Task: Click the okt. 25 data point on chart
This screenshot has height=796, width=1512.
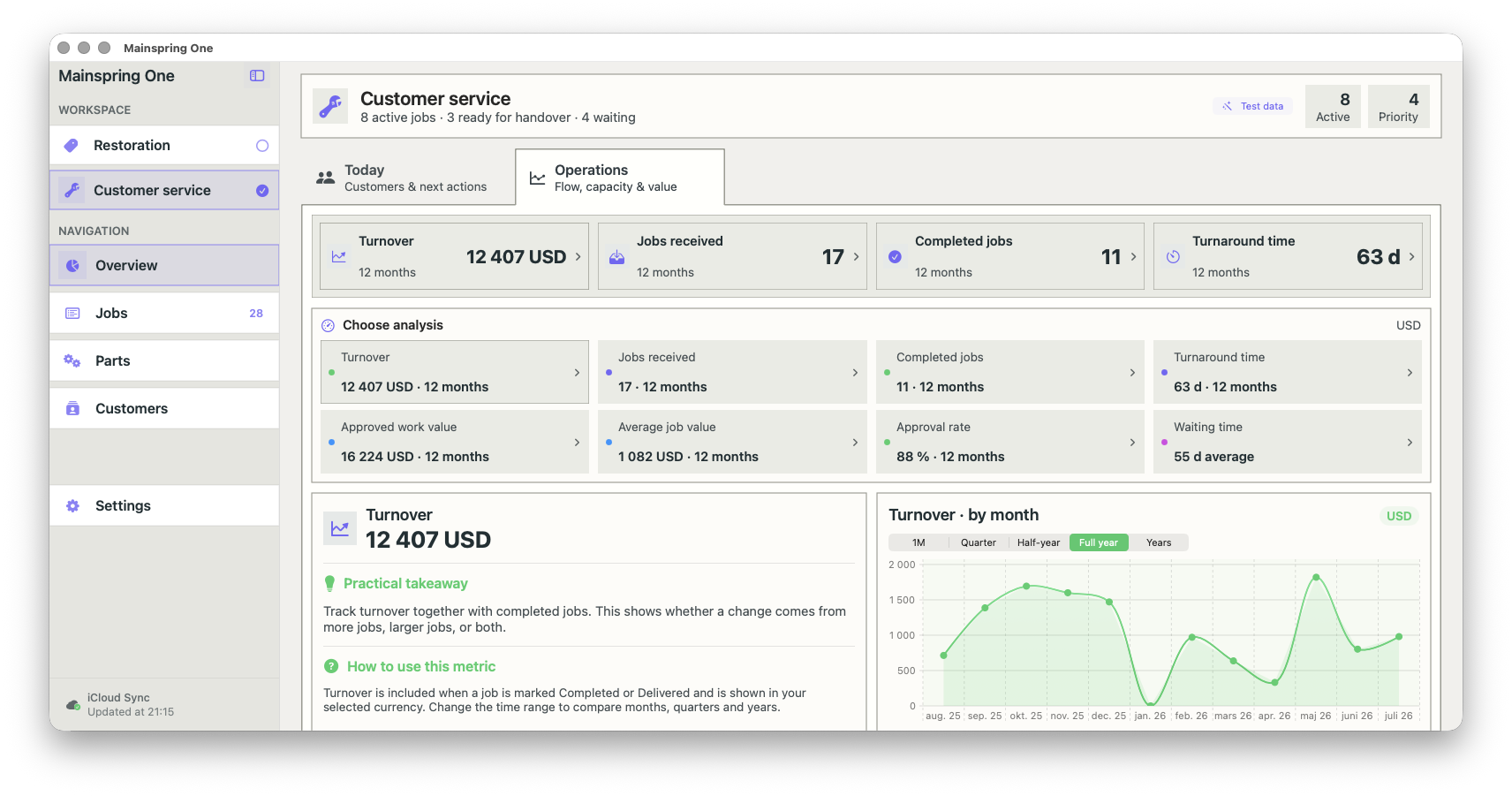Action: coord(1026,586)
